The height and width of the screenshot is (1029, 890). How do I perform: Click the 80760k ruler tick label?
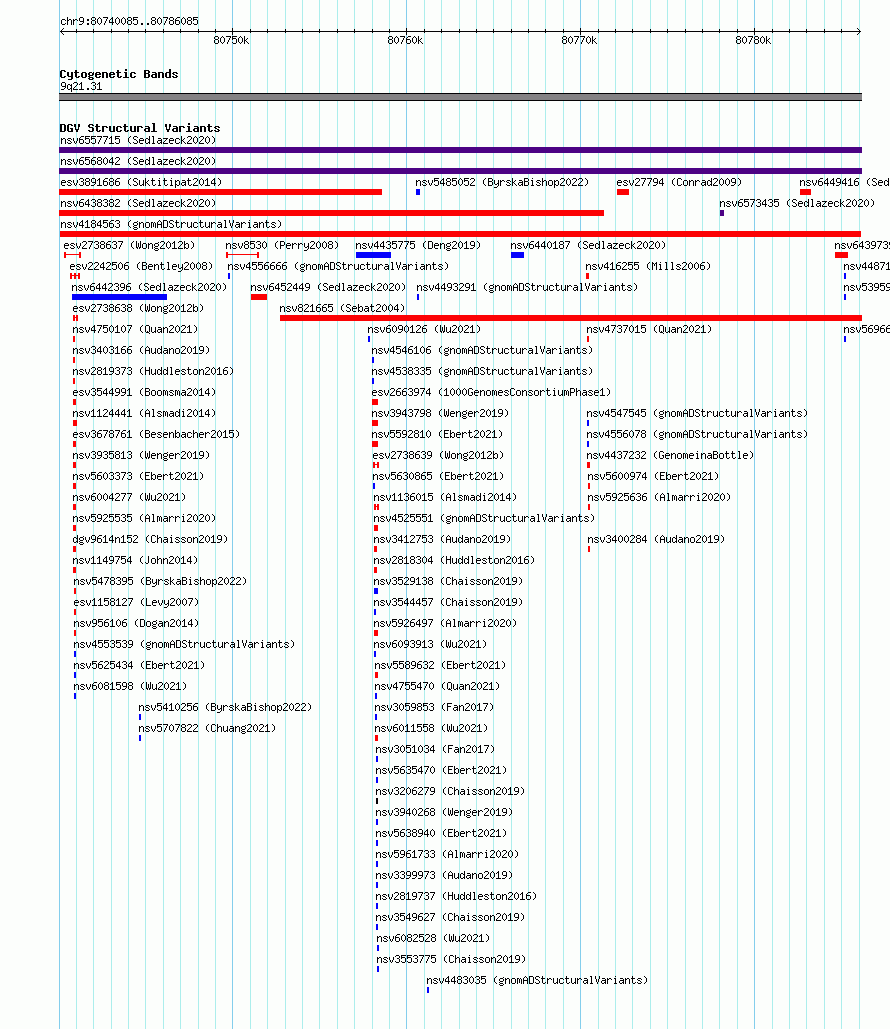405,41
